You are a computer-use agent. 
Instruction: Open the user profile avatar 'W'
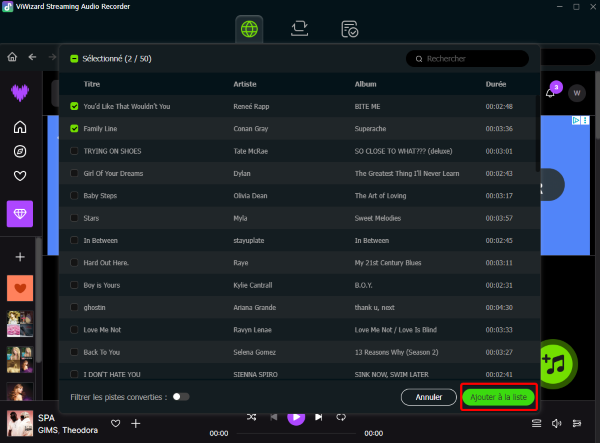577,93
